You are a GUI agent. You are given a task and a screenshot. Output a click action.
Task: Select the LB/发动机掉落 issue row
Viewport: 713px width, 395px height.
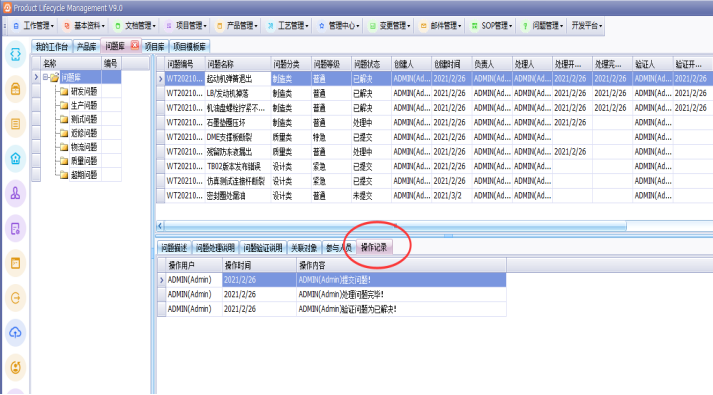(x=434, y=93)
